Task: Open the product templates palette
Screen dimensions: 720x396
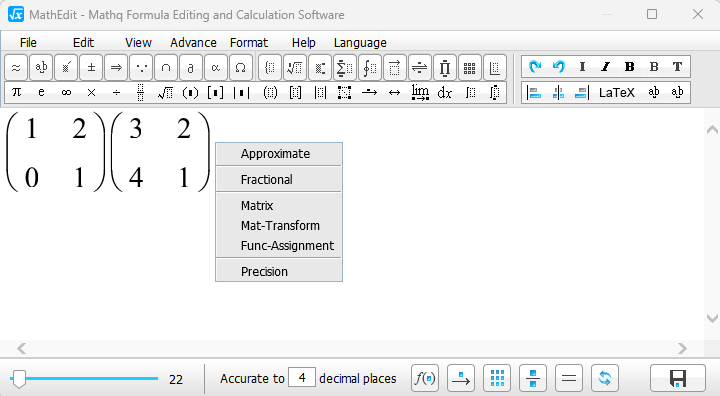Action: tap(444, 68)
